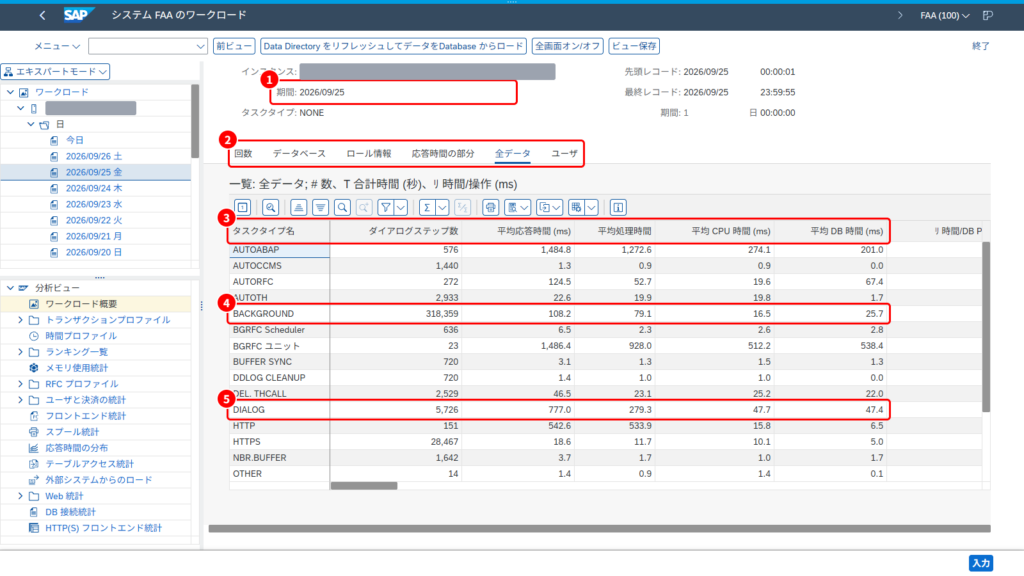This screenshot has height=576, width=1024.
Task: Click the ビュー保存 button
Action: pyautogui.click(x=634, y=46)
